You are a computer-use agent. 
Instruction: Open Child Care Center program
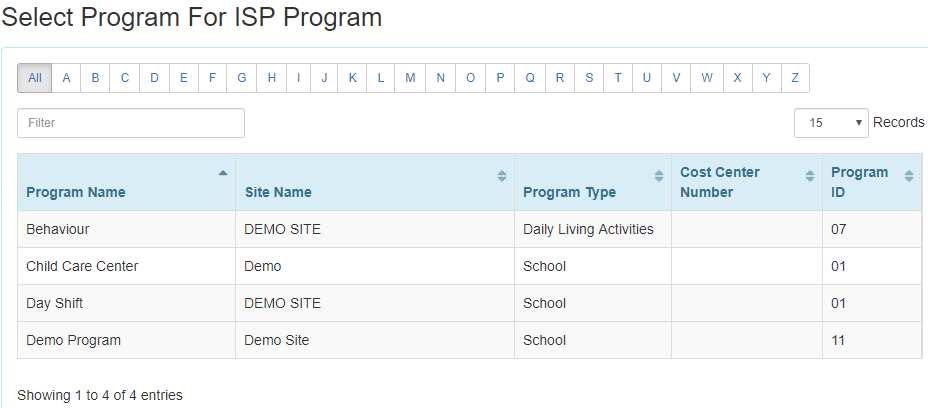469,266
